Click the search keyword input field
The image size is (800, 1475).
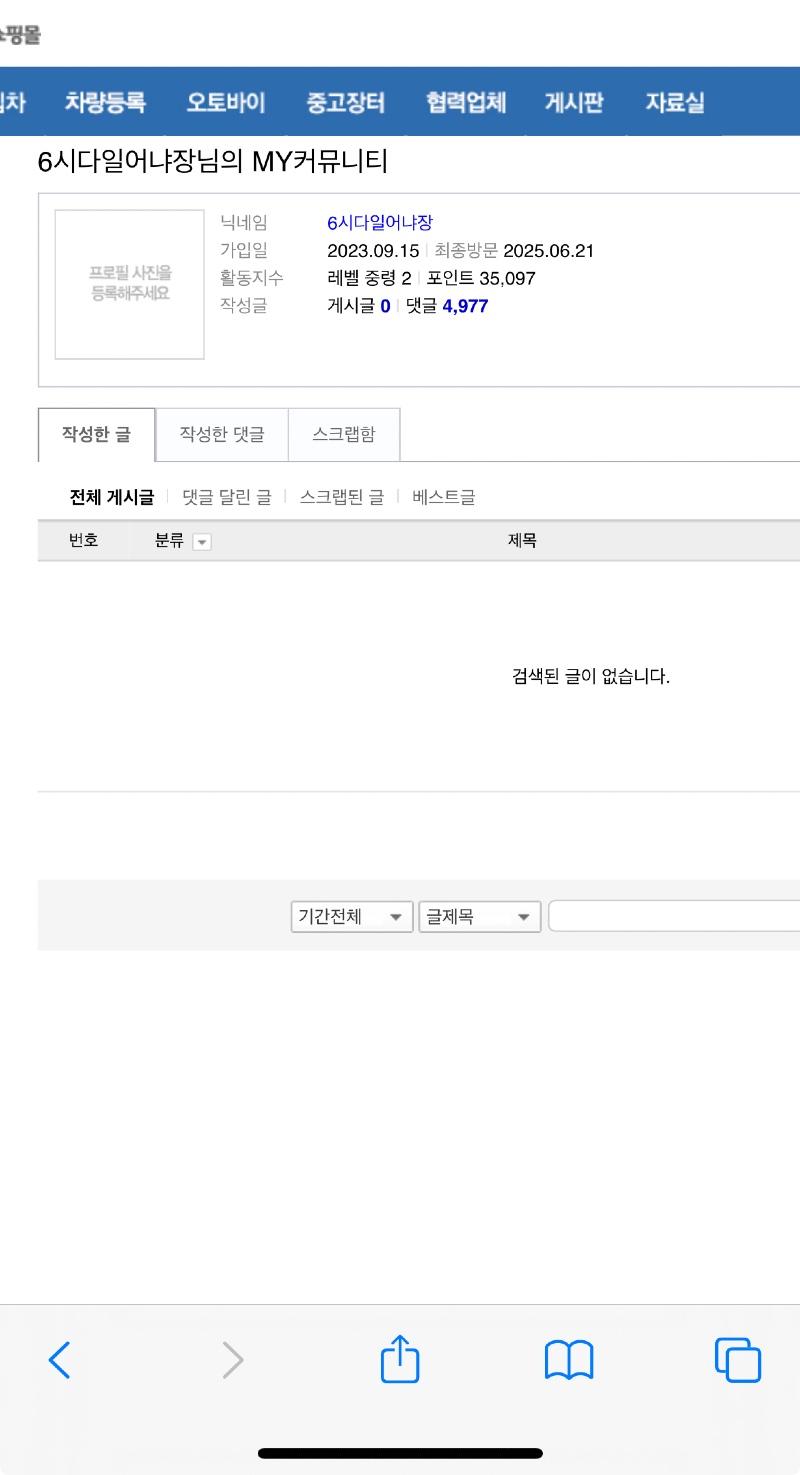pyautogui.click(x=674, y=916)
